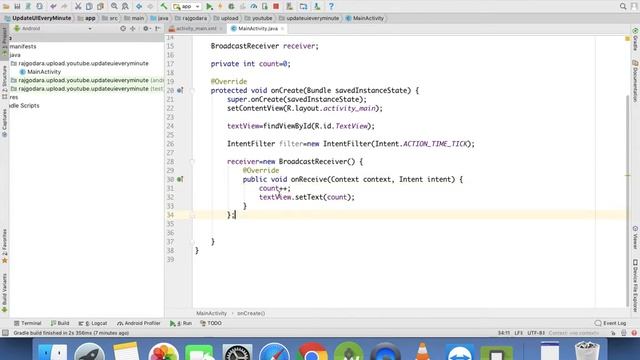The height and width of the screenshot is (360, 640).
Task: Click onCreate() in the bottom breadcrumb
Action: (x=251, y=313)
